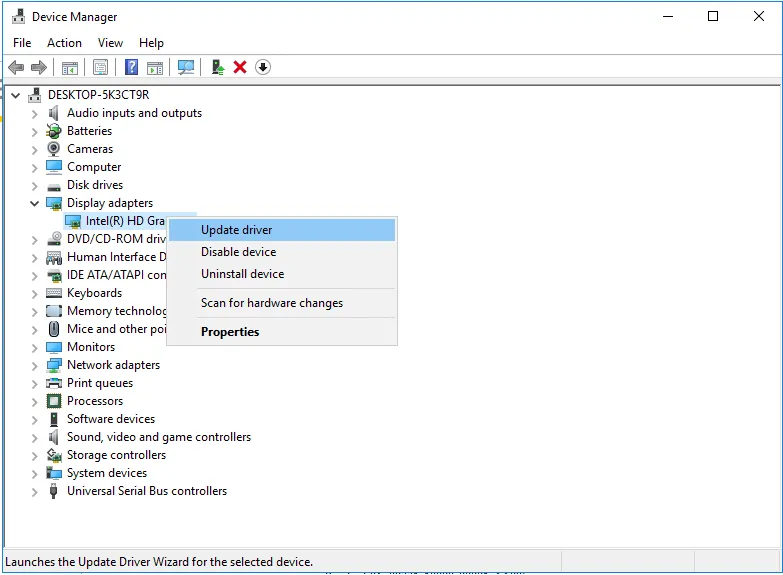The height and width of the screenshot is (575, 783).
Task: Select Update driver from context menu
Action: point(237,230)
